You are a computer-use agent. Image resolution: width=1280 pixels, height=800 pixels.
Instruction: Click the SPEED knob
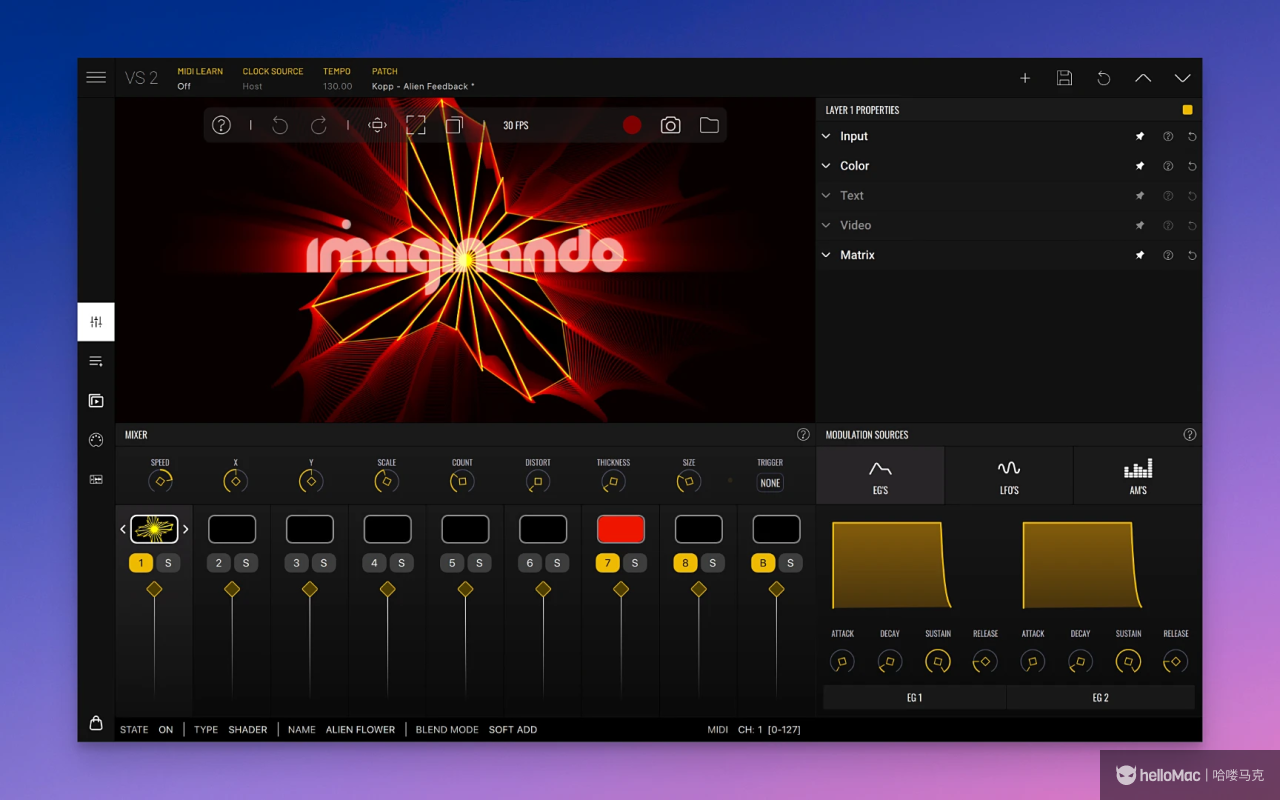(x=160, y=481)
